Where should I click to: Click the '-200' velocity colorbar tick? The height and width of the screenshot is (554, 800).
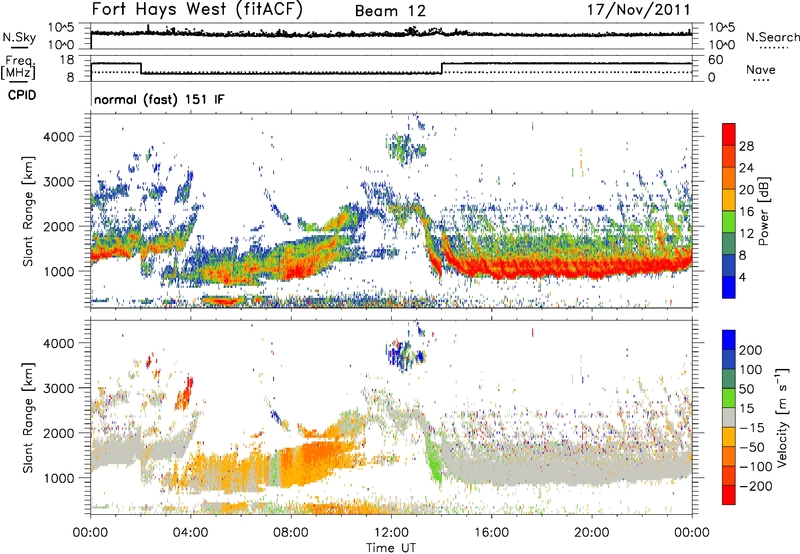(755, 486)
